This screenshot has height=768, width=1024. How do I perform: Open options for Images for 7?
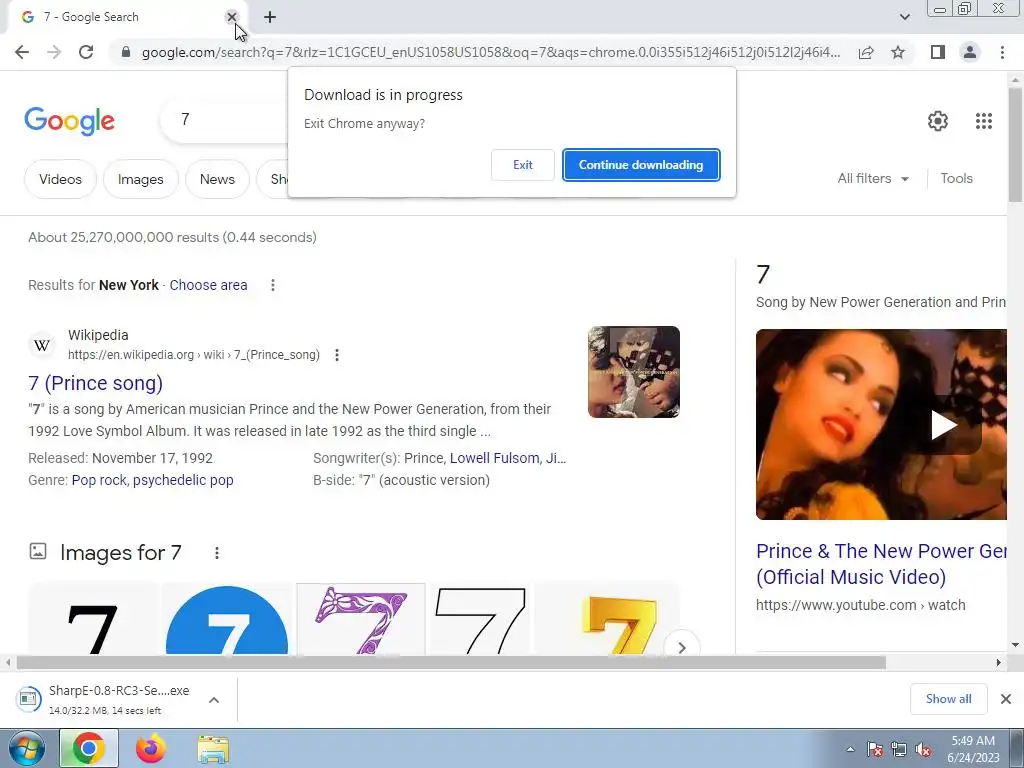click(x=217, y=553)
